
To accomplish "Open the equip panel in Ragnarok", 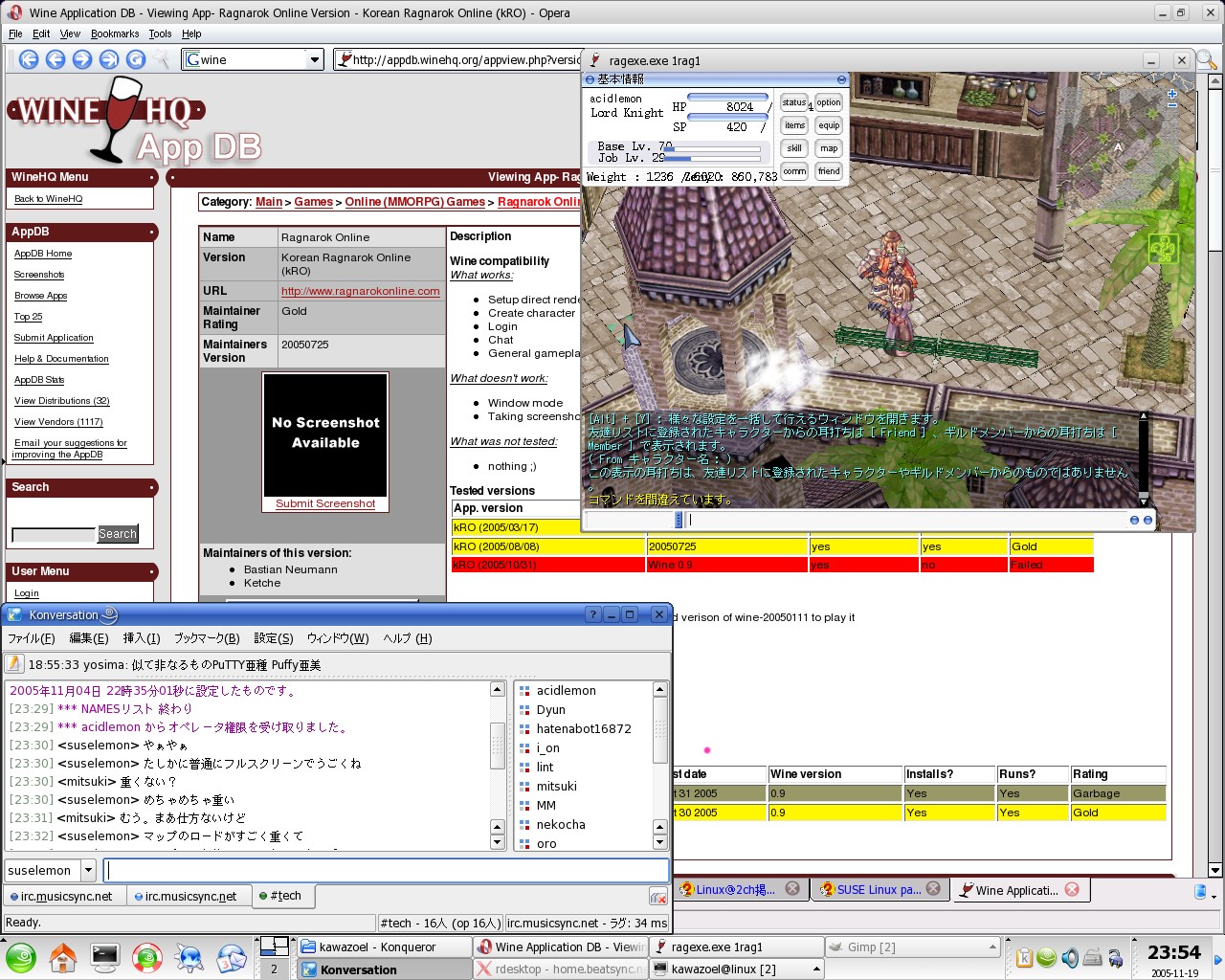I will (829, 125).
